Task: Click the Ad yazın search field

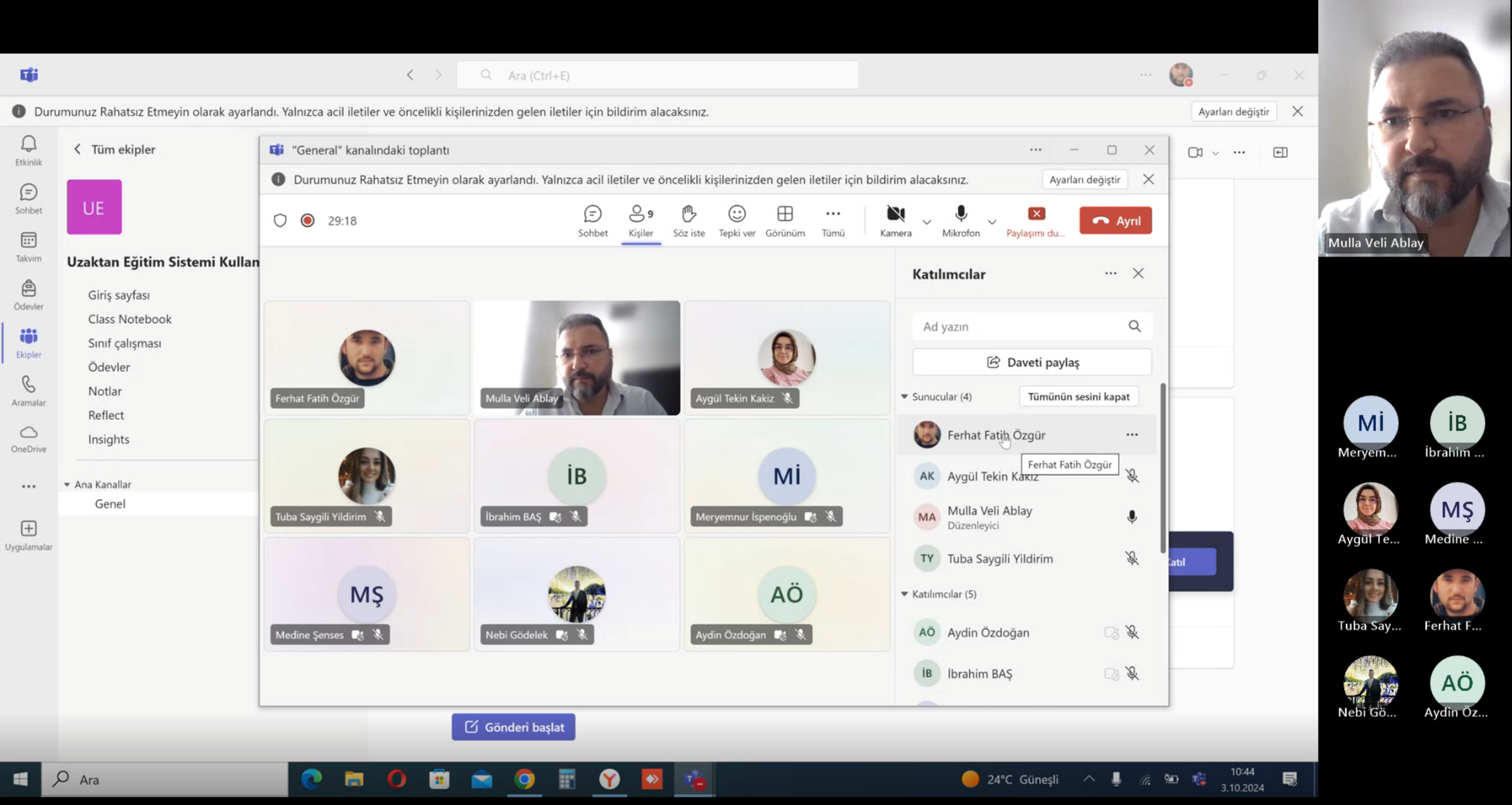Action: pyautogui.click(x=1021, y=326)
